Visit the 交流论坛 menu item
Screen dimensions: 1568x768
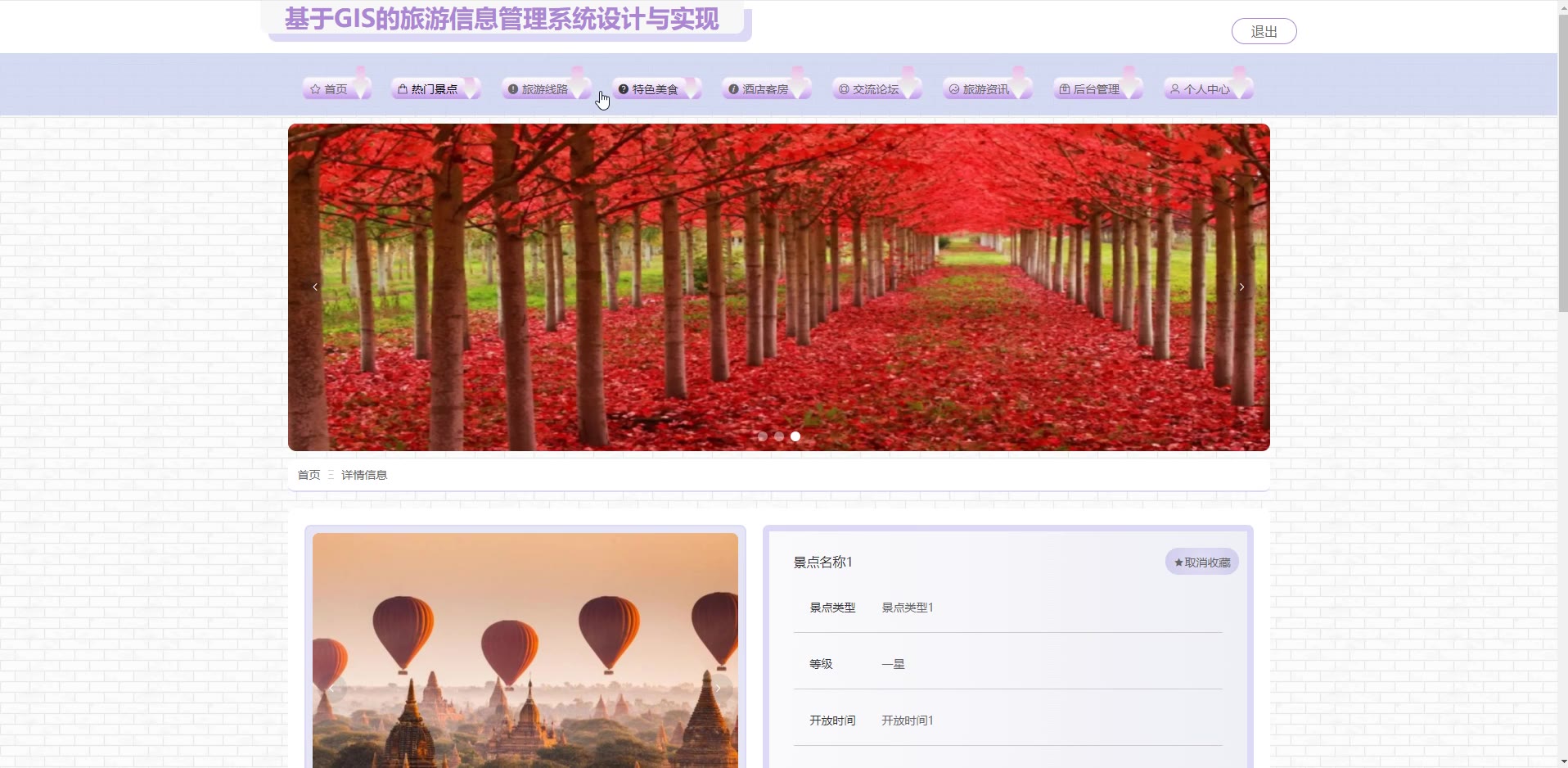pyautogui.click(x=876, y=89)
